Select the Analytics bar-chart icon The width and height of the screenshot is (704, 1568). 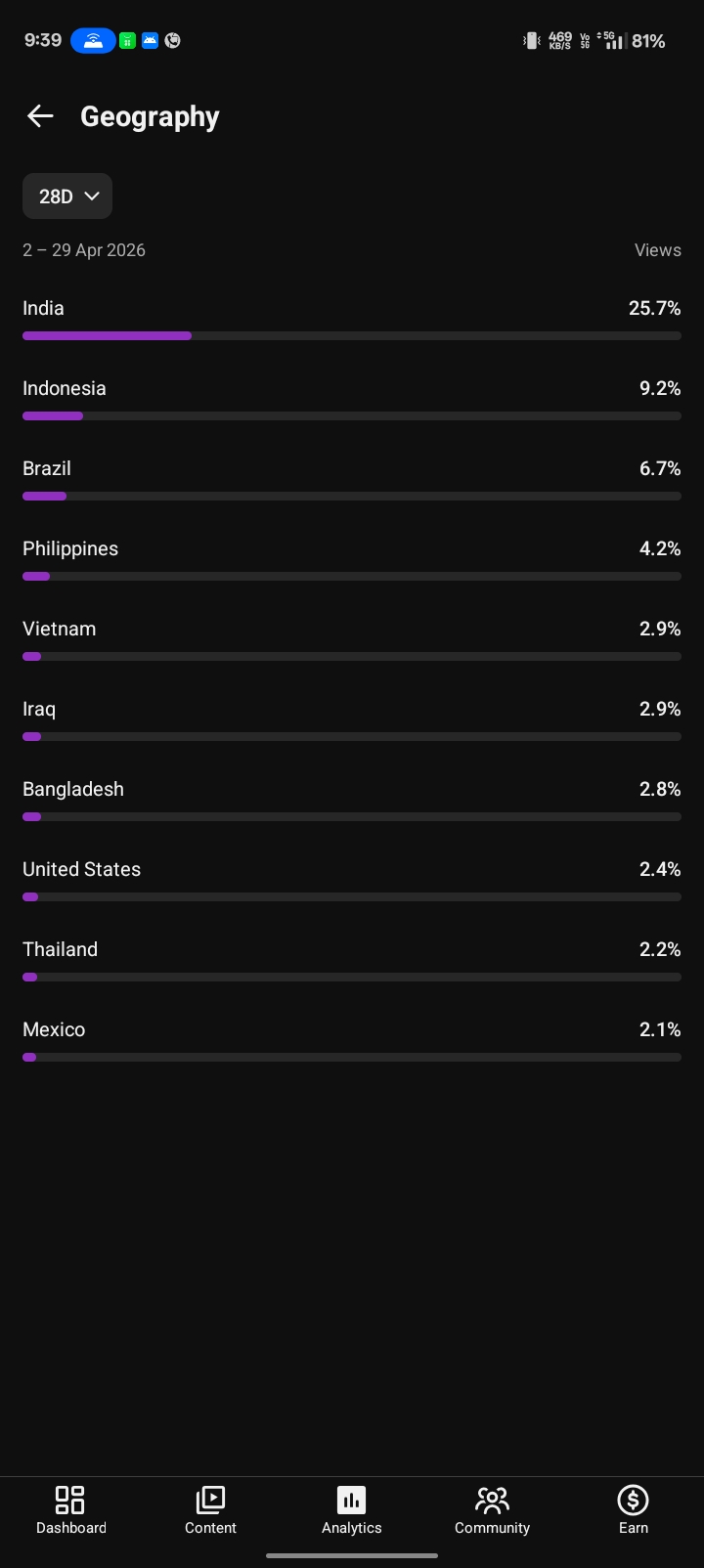click(351, 1500)
